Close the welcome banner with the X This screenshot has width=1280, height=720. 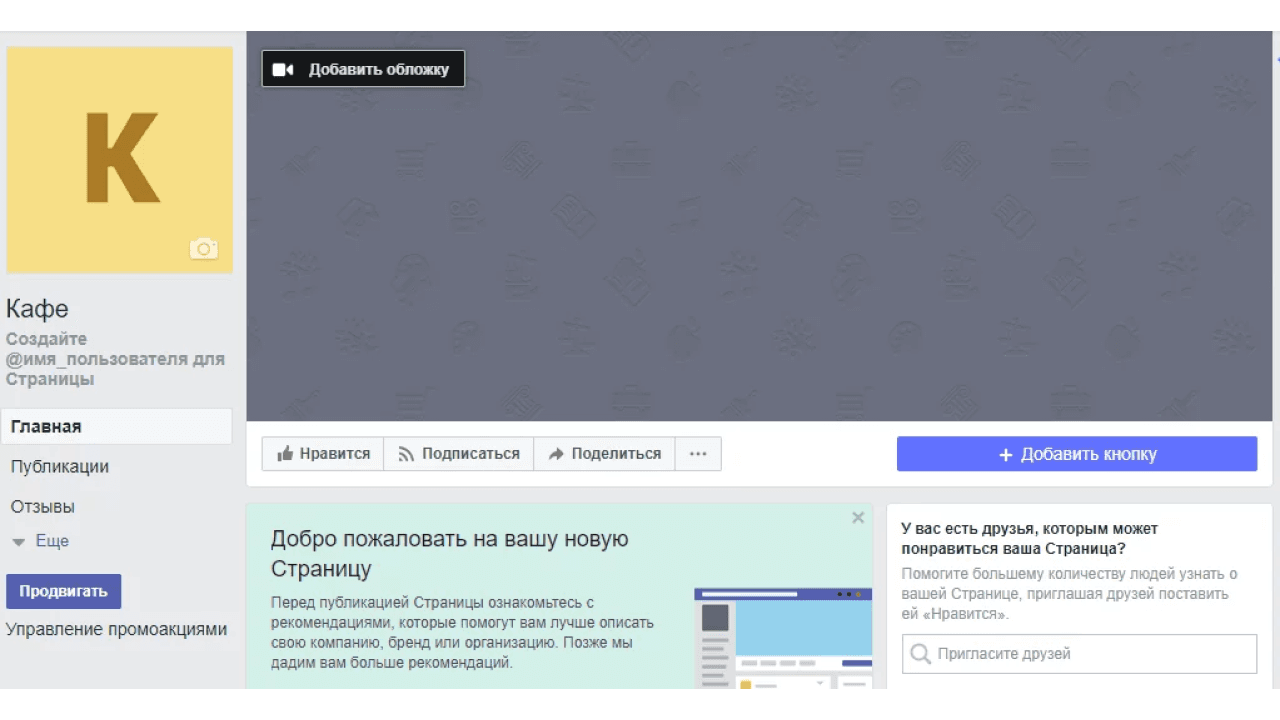click(x=858, y=518)
